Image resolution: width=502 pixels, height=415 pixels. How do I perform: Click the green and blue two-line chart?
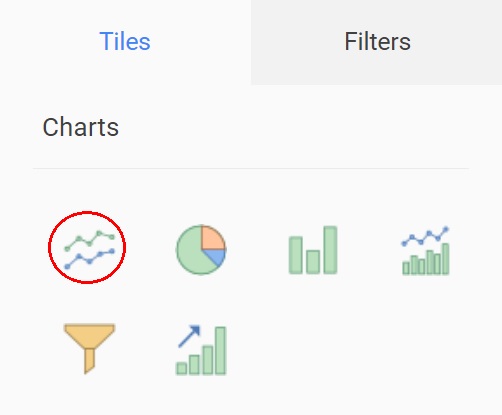(89, 250)
